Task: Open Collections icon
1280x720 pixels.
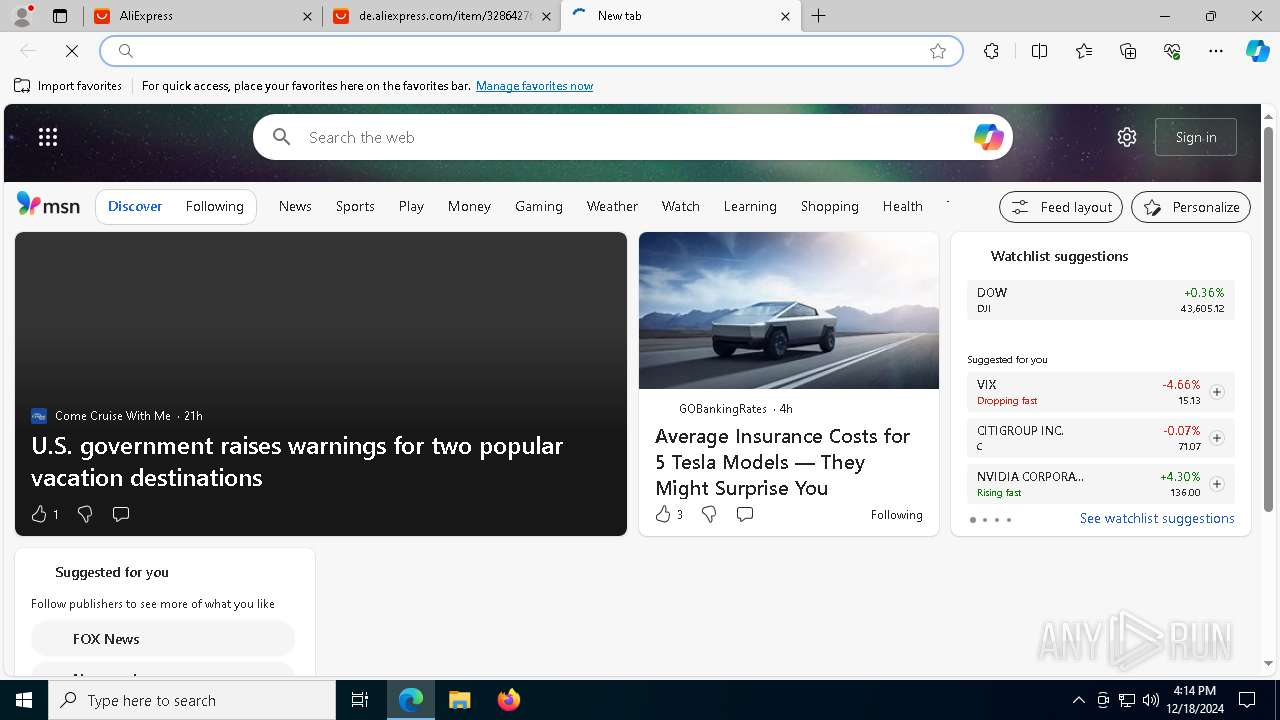Action: coord(1128,51)
